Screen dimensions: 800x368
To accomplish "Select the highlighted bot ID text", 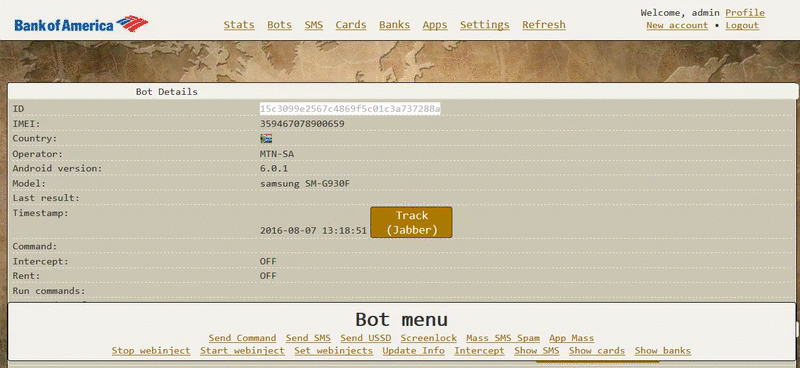I will tap(350, 109).
